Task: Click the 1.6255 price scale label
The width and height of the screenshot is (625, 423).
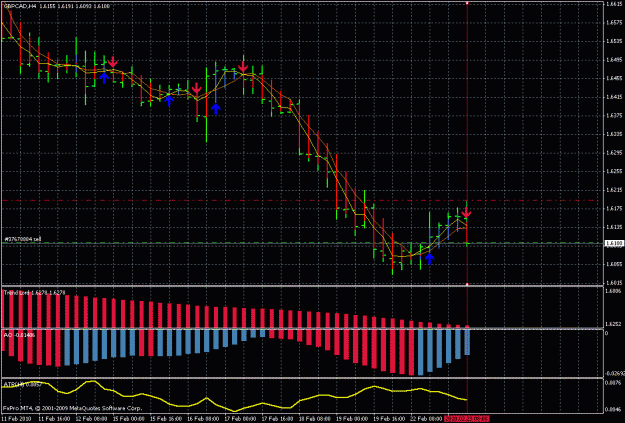Action: [x=615, y=171]
